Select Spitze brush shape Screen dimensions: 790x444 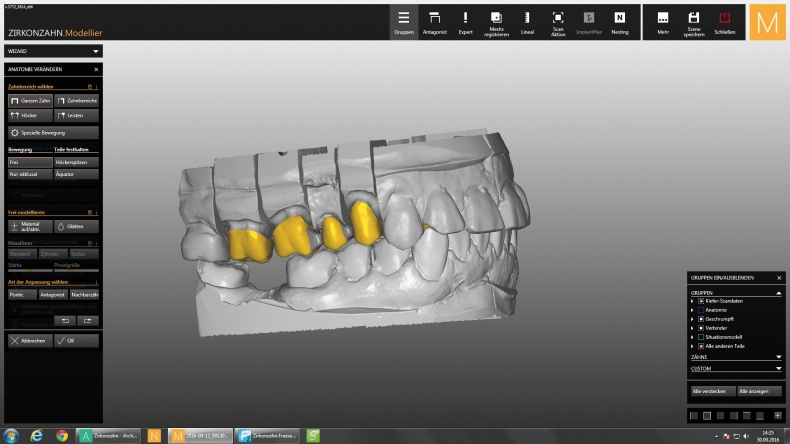(x=84, y=254)
